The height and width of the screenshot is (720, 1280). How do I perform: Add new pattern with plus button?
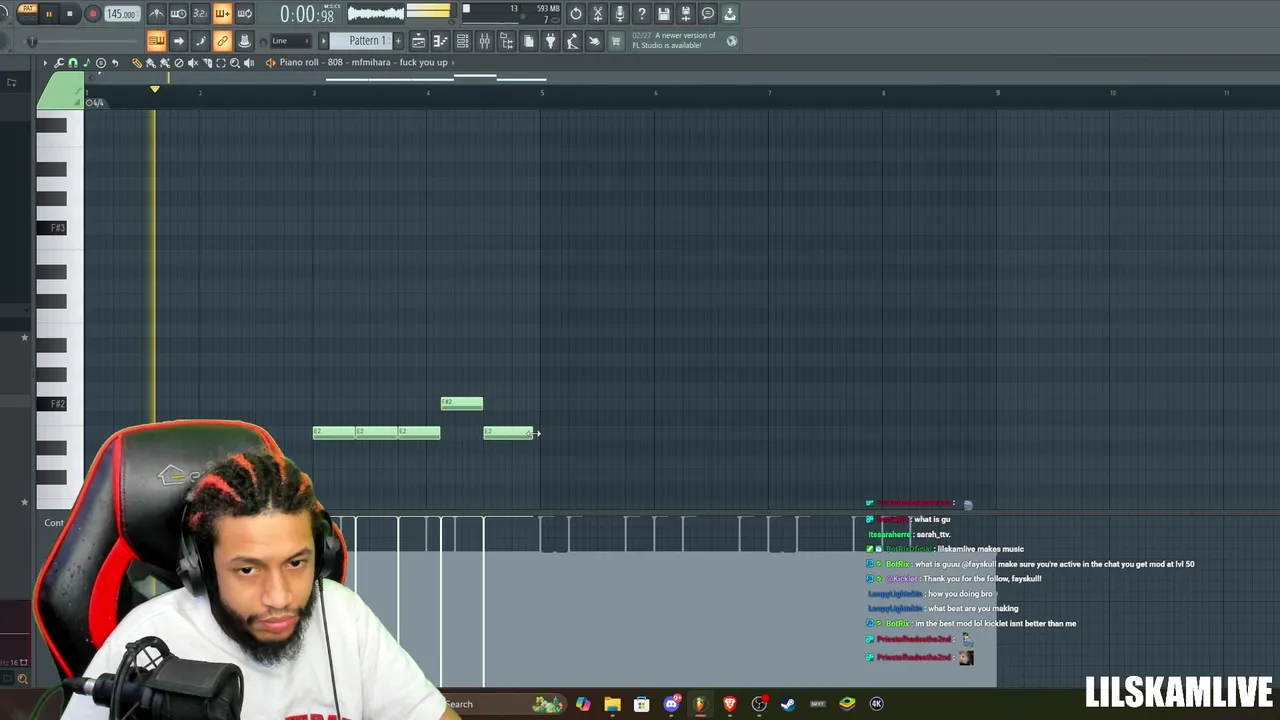point(398,41)
